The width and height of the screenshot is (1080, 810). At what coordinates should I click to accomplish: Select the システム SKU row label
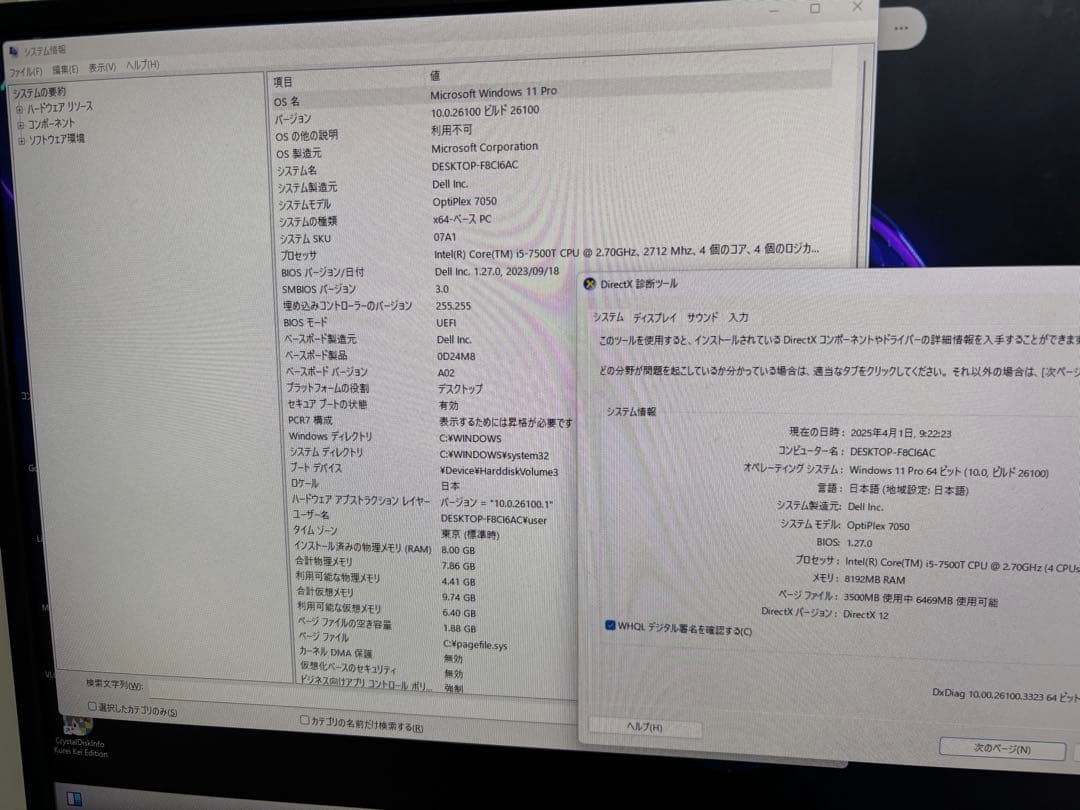point(305,239)
